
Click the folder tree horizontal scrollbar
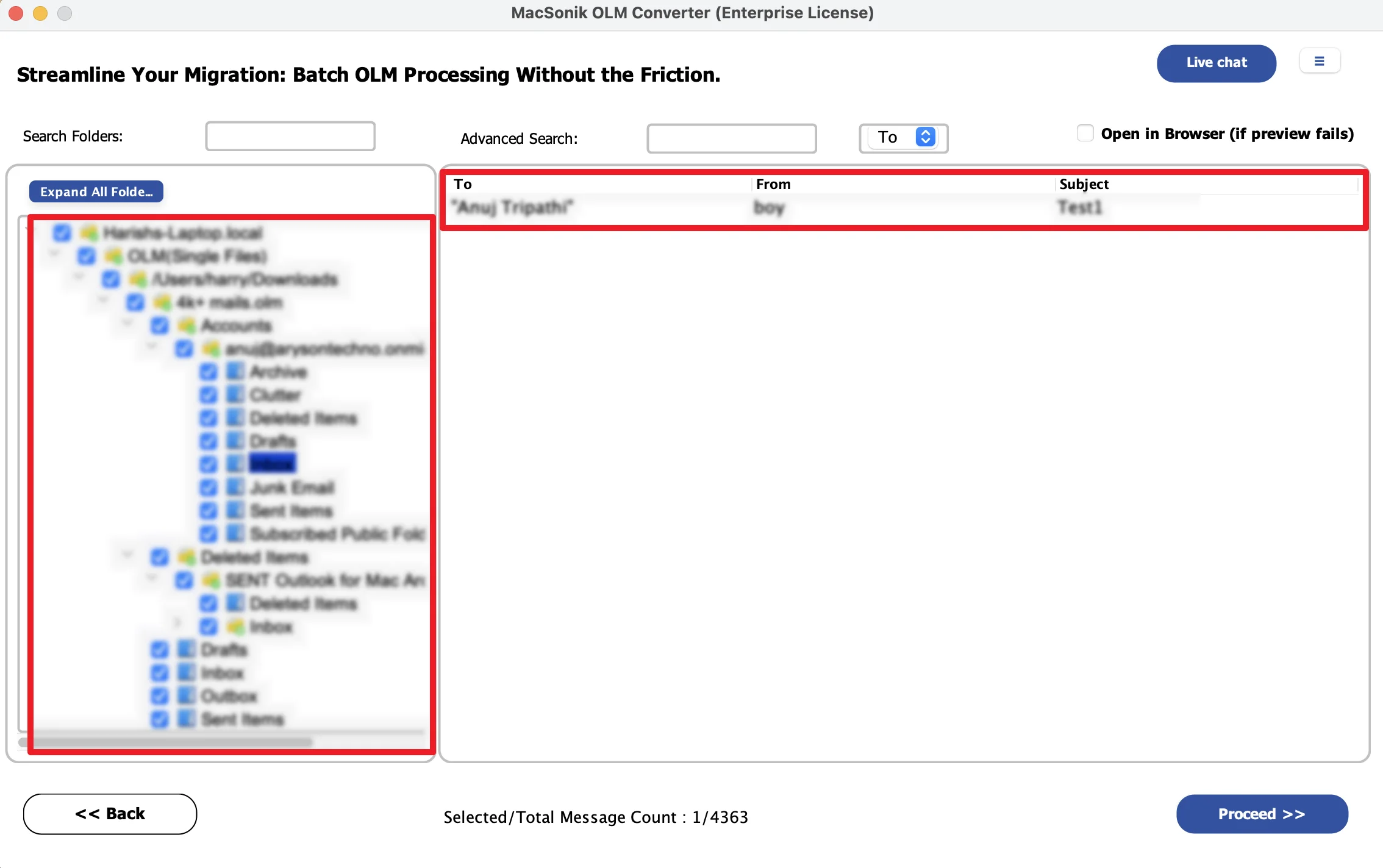tap(166, 742)
